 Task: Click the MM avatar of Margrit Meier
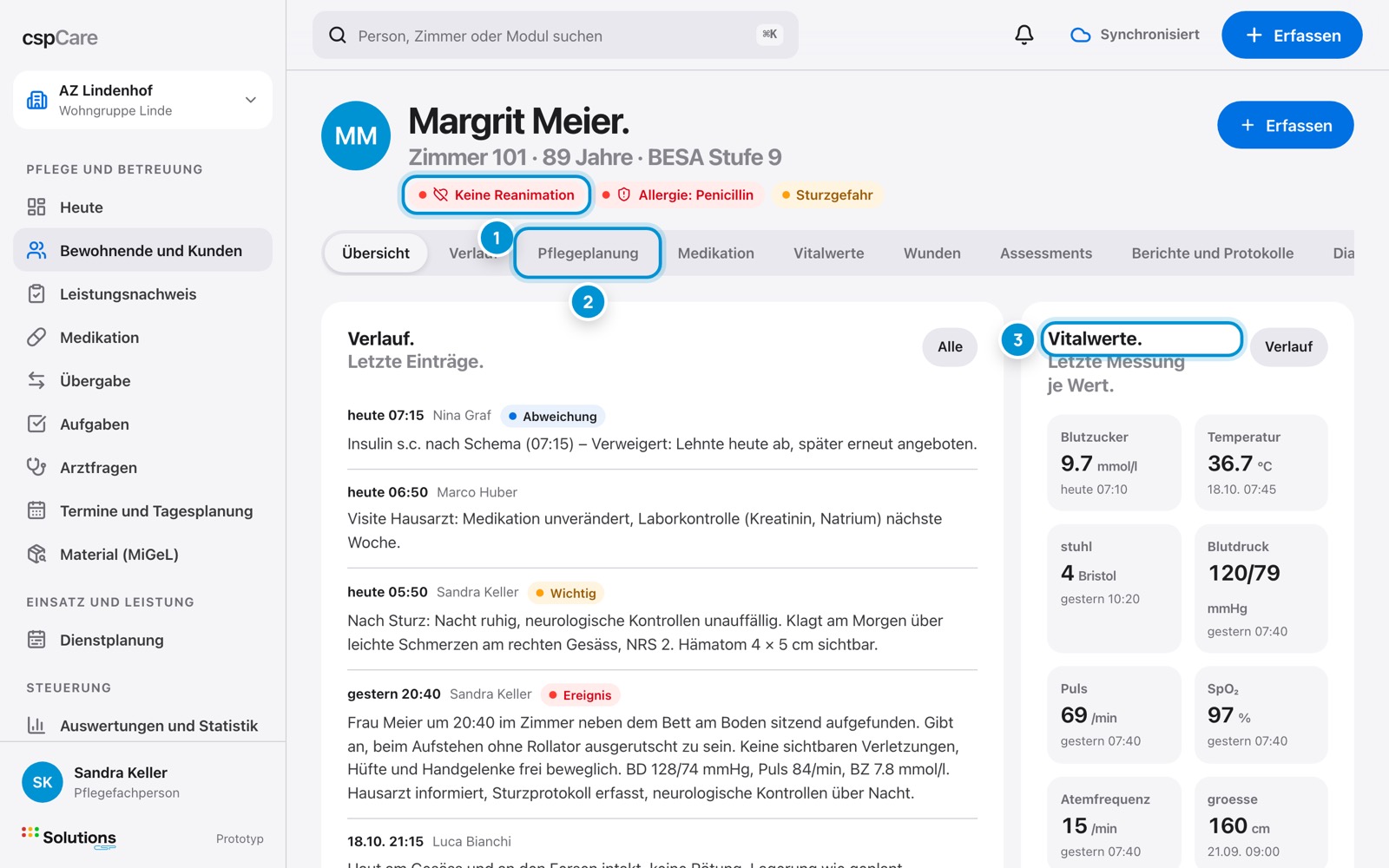[x=356, y=135]
